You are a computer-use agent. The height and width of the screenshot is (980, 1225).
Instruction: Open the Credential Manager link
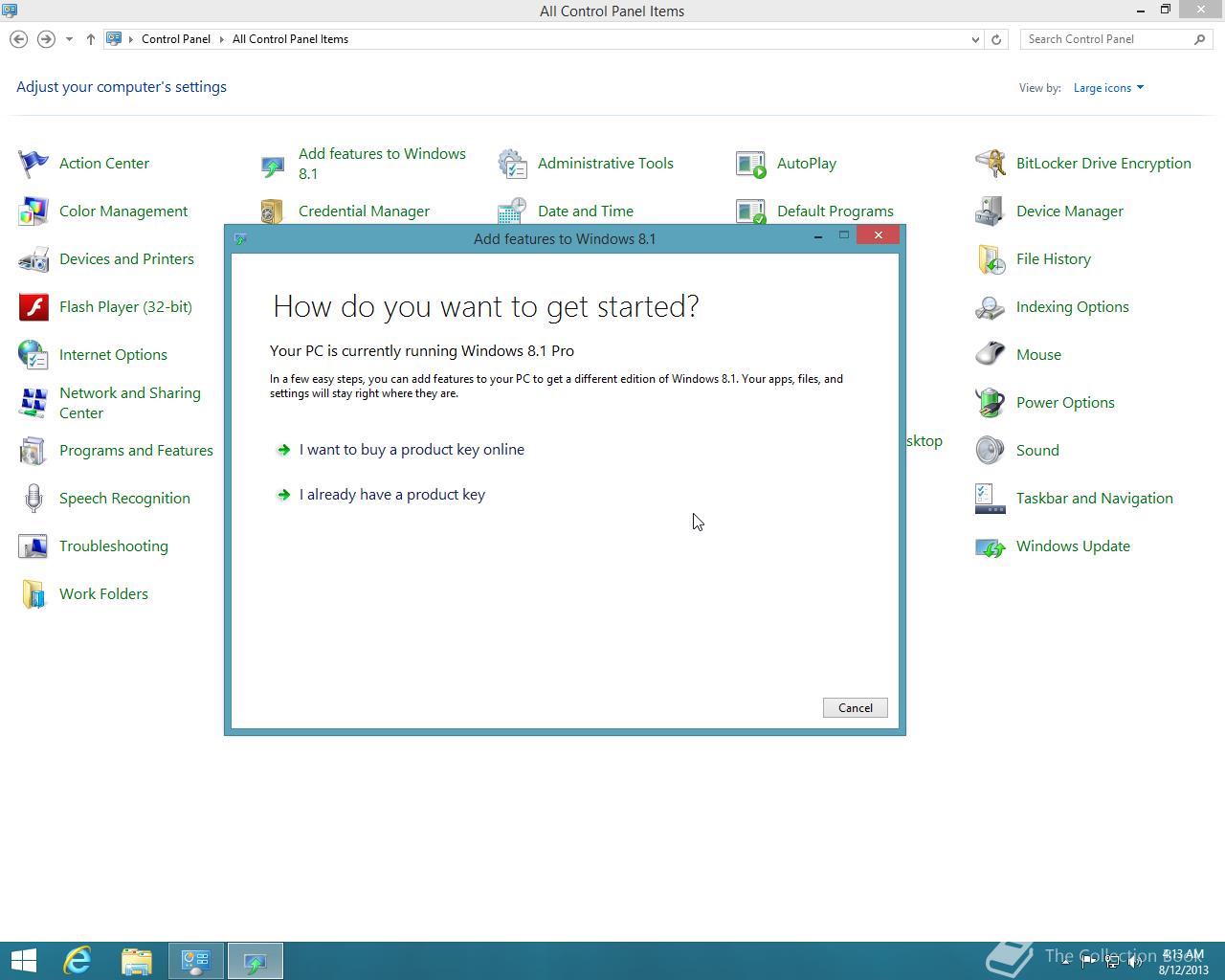[364, 212]
